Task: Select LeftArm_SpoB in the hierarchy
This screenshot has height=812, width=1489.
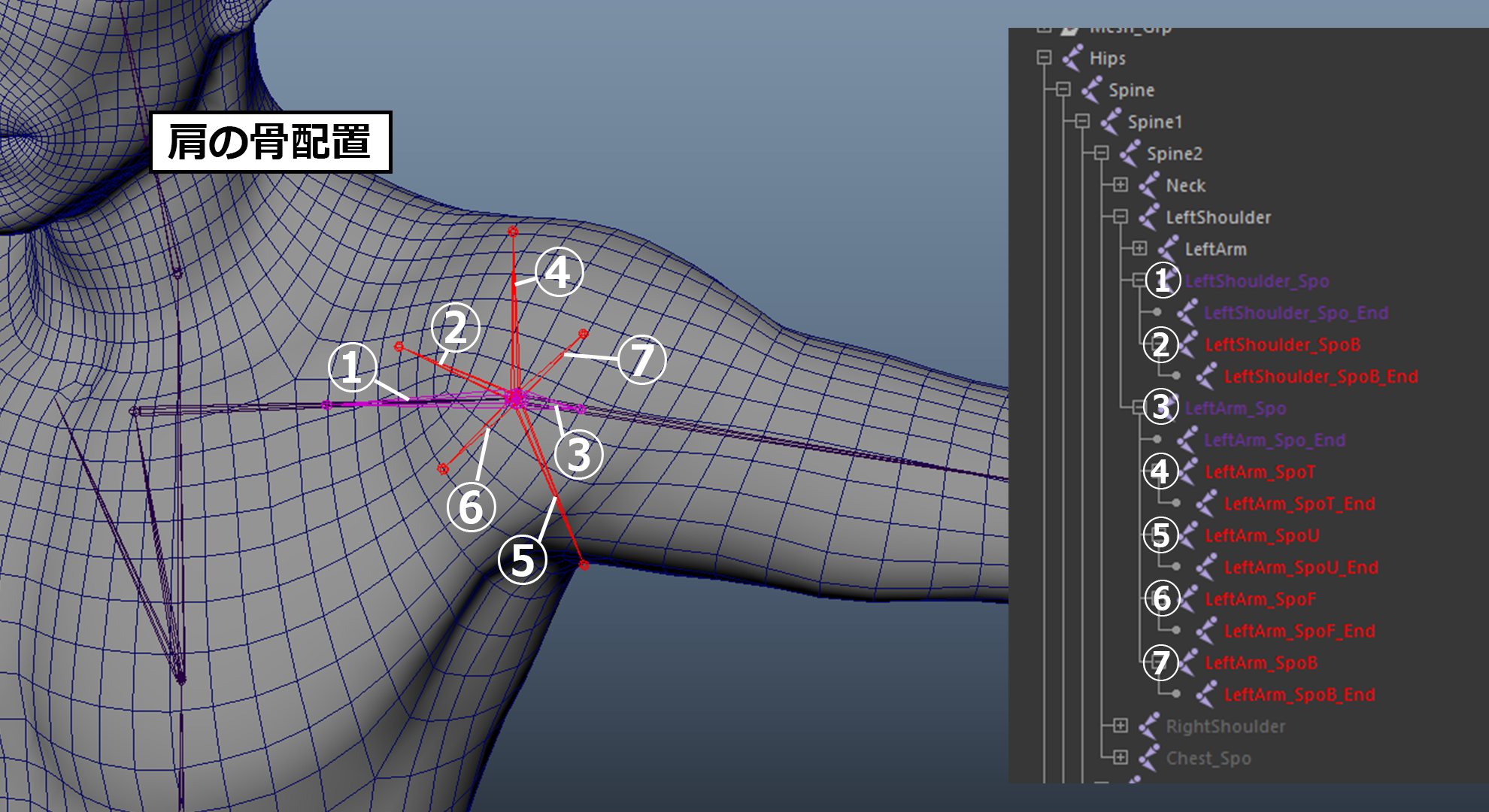Action: tap(1260, 663)
